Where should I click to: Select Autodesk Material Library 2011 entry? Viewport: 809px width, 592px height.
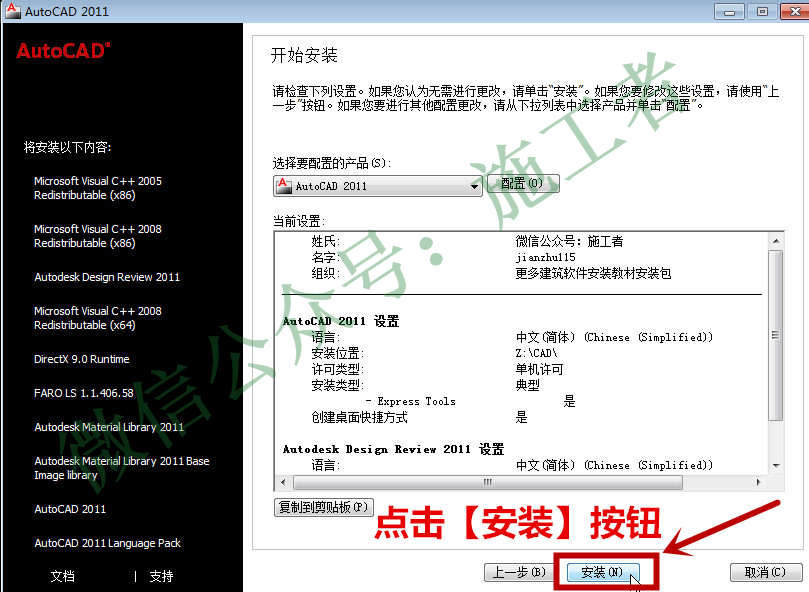(109, 427)
